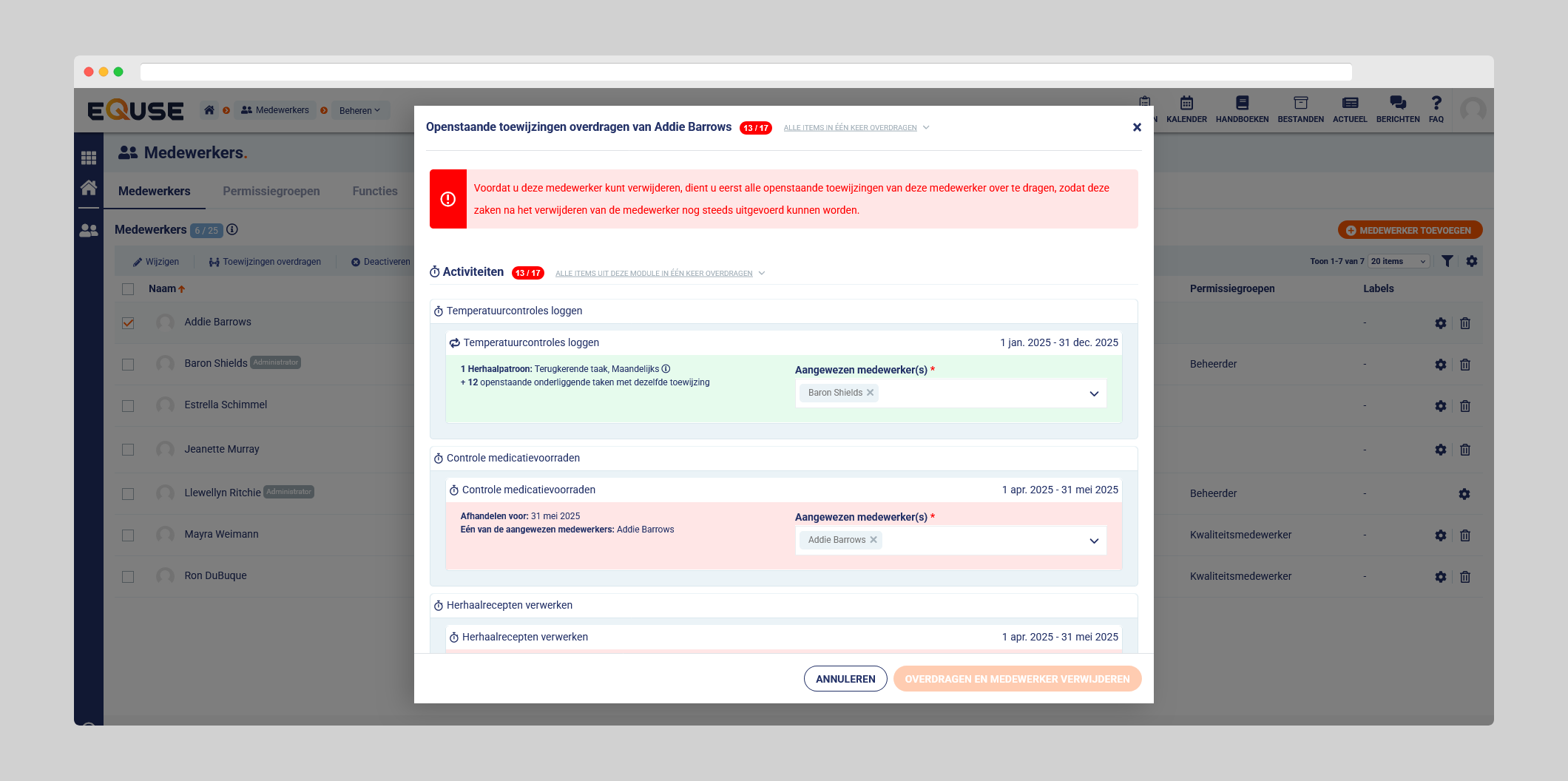
Task: Open the gear settings for Llewellyn Ritchie
Action: coord(1464,494)
